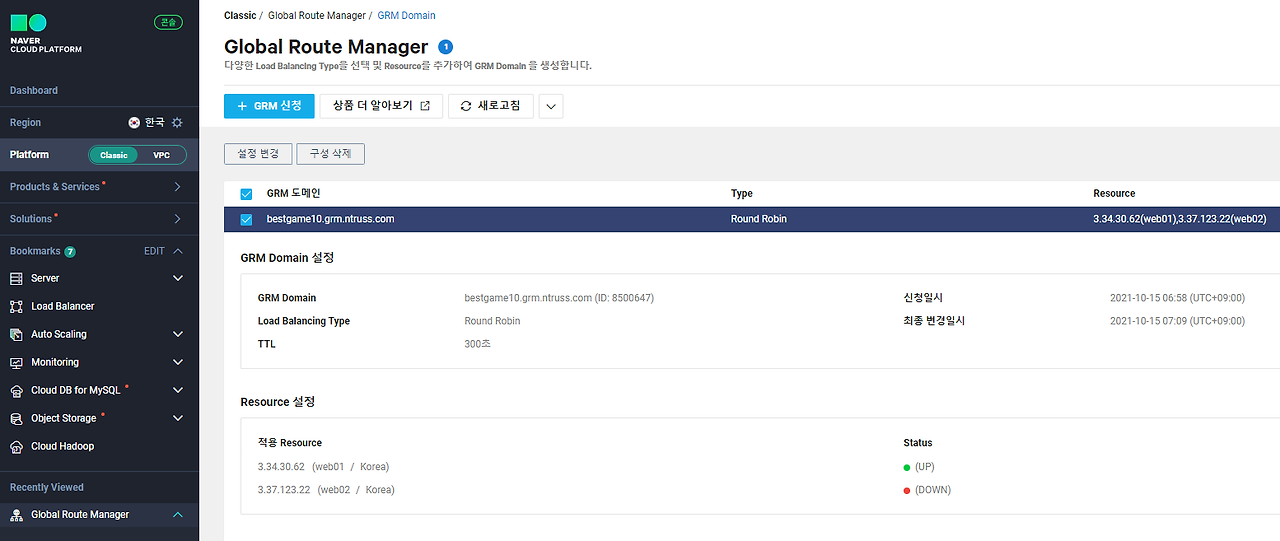The image size is (1280, 541).
Task: Click the GRM Domain breadcrumb
Action: coord(406,16)
